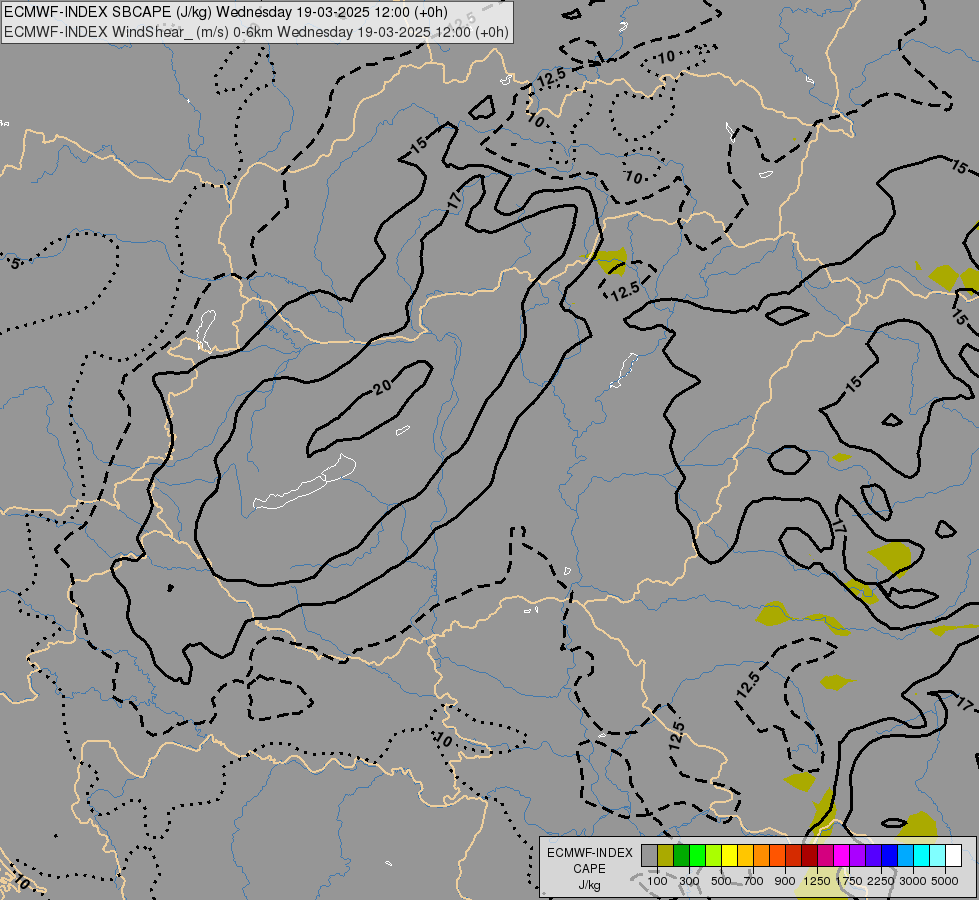Select the 700 legend value
Screen dimensions: 979x900
[754, 881]
